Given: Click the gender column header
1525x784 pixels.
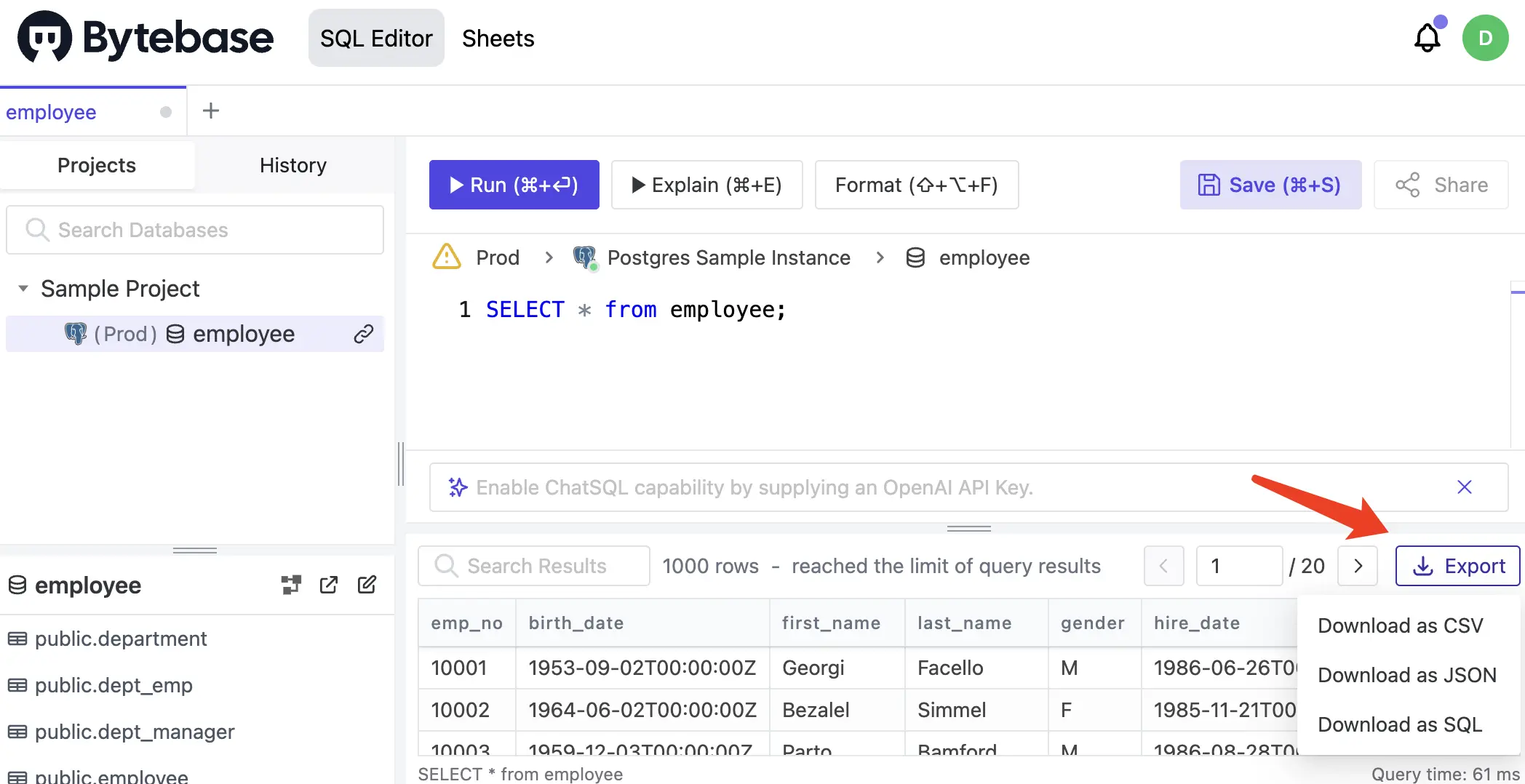Looking at the screenshot, I should 1094,623.
